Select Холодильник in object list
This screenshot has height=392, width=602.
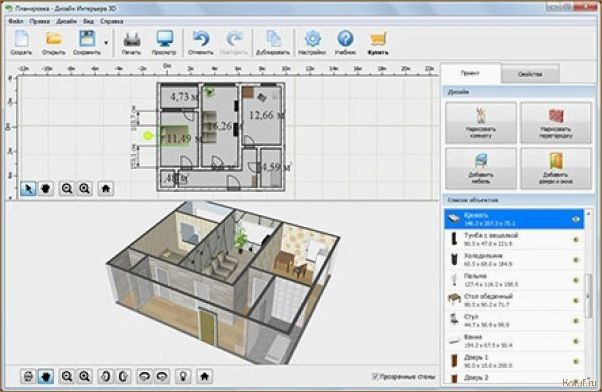tap(514, 260)
